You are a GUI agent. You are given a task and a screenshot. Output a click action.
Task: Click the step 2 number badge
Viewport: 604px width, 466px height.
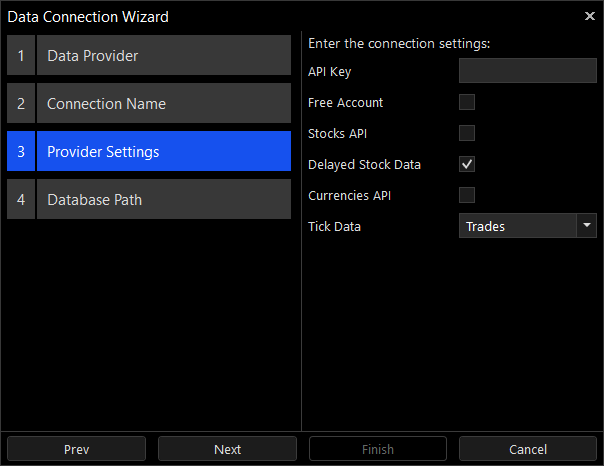[x=21, y=104]
